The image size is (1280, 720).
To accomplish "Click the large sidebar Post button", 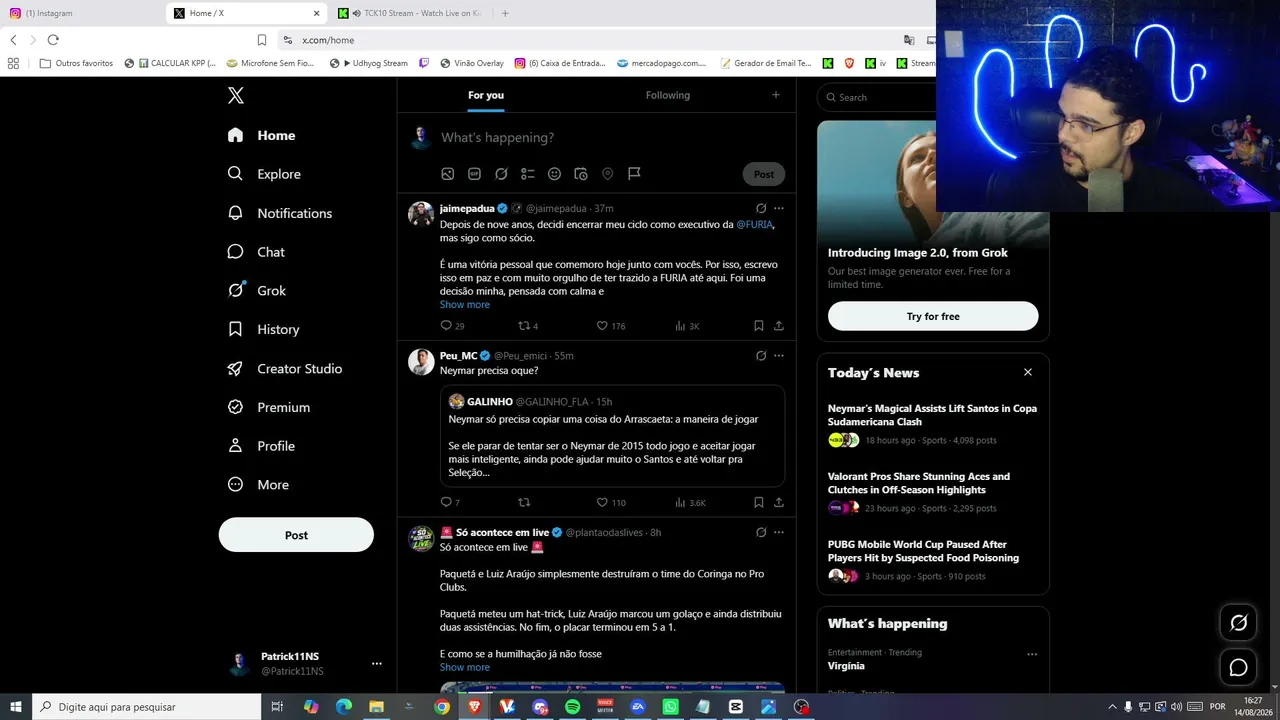I will [x=296, y=535].
